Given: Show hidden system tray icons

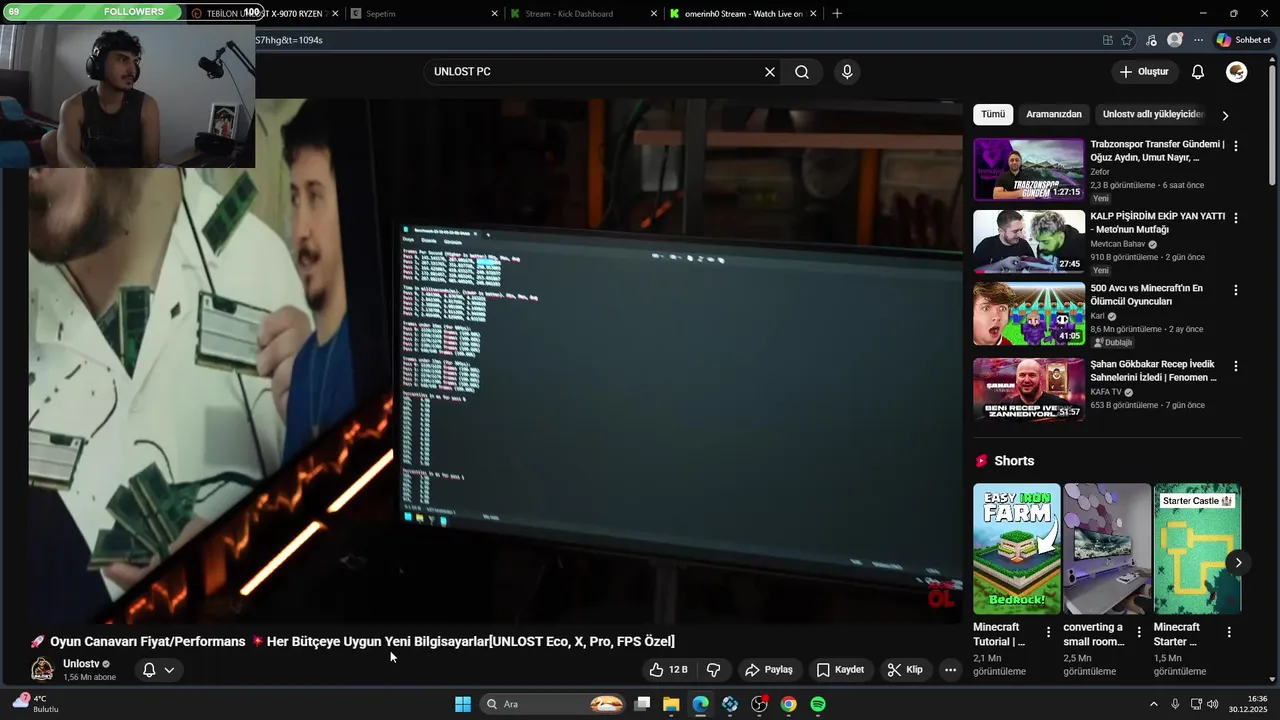Looking at the screenshot, I should click(x=1153, y=704).
